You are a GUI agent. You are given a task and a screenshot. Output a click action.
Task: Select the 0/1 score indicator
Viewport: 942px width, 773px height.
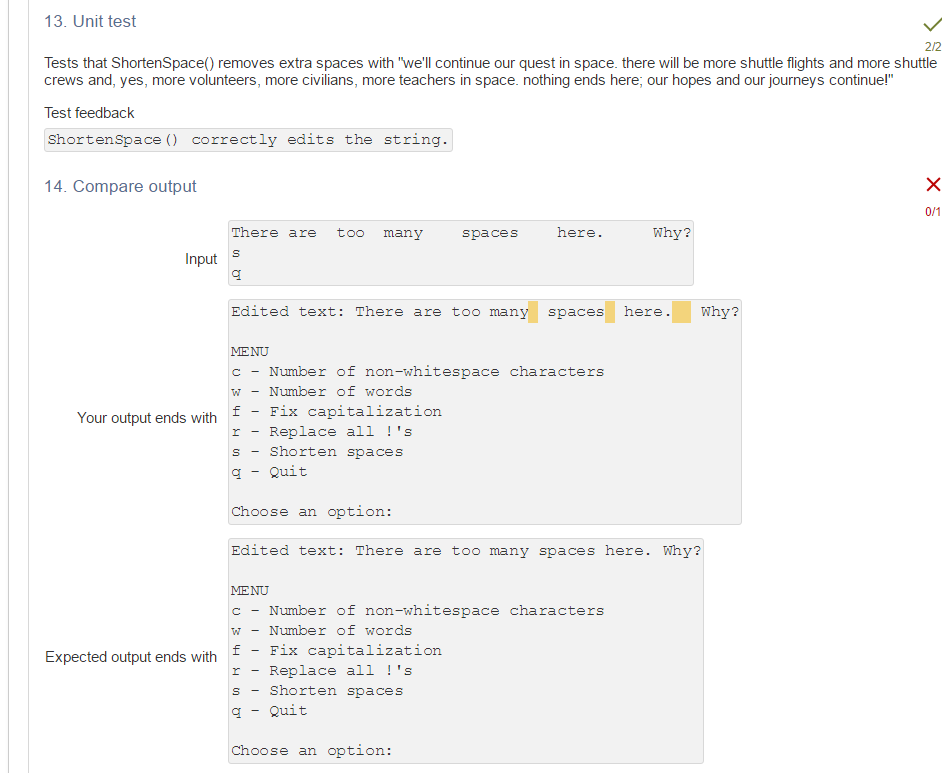point(932,211)
